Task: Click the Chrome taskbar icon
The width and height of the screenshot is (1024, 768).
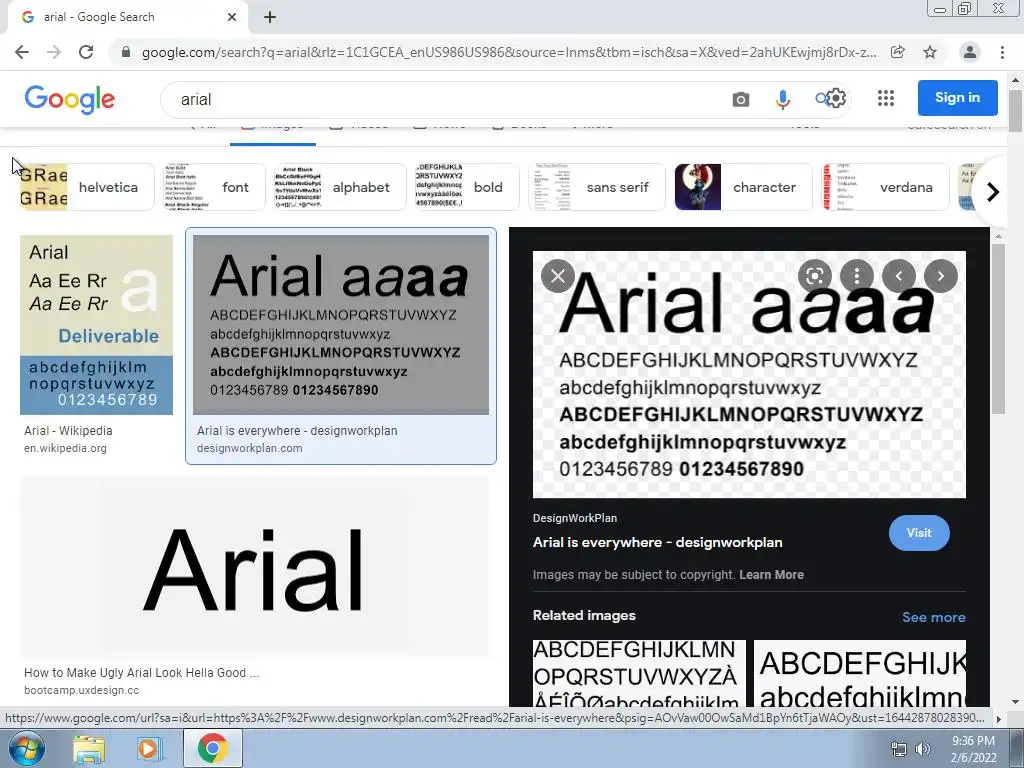Action: 213,748
